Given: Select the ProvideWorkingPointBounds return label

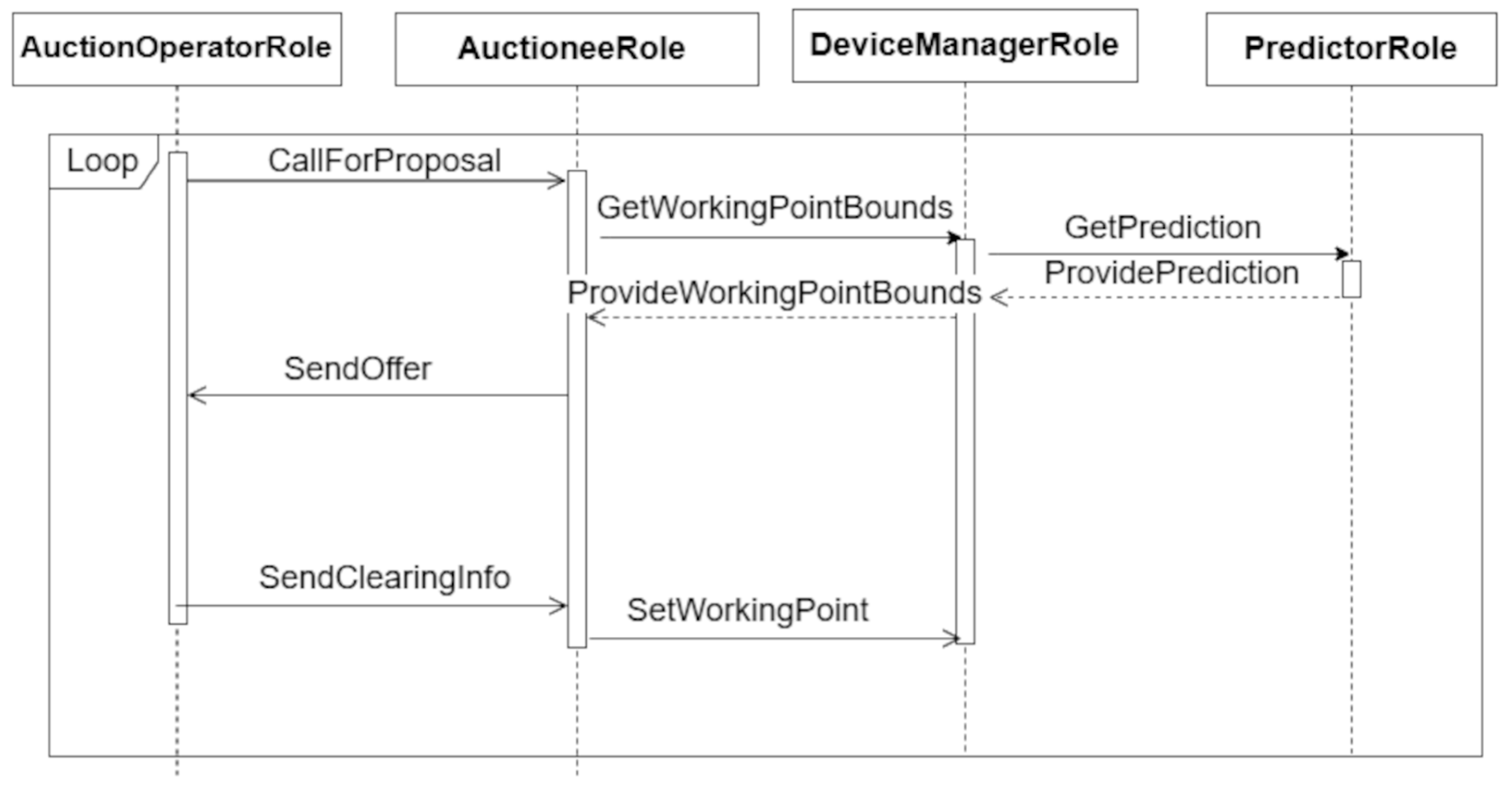Looking at the screenshot, I should click(774, 292).
